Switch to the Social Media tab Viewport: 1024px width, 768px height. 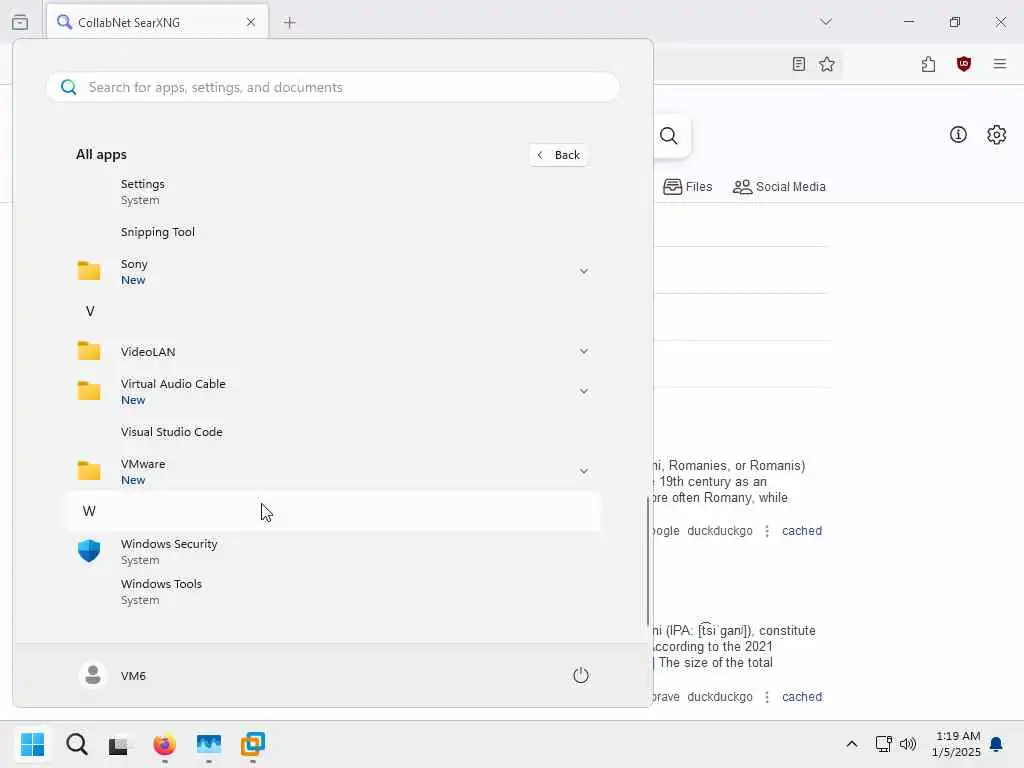pos(780,187)
